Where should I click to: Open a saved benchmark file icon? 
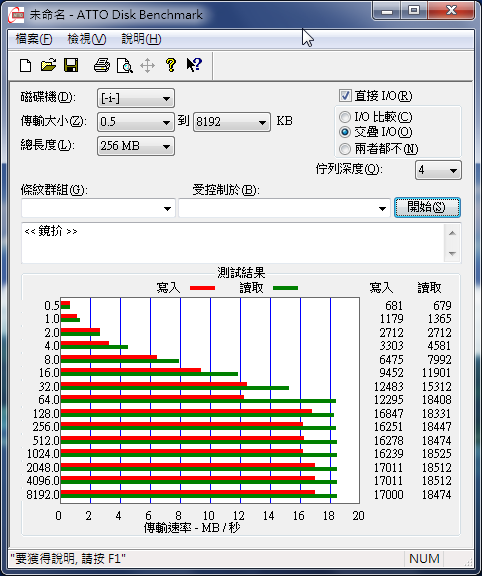(48, 65)
